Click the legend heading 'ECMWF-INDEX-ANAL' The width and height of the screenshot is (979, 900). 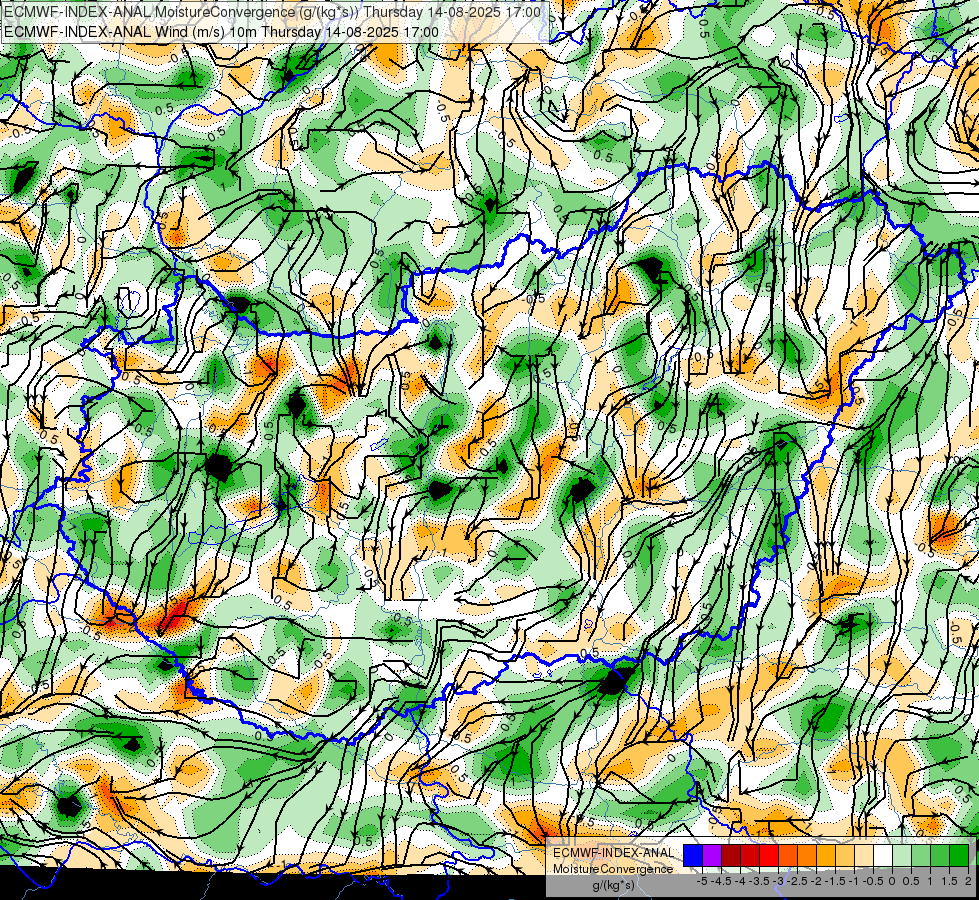tap(613, 853)
